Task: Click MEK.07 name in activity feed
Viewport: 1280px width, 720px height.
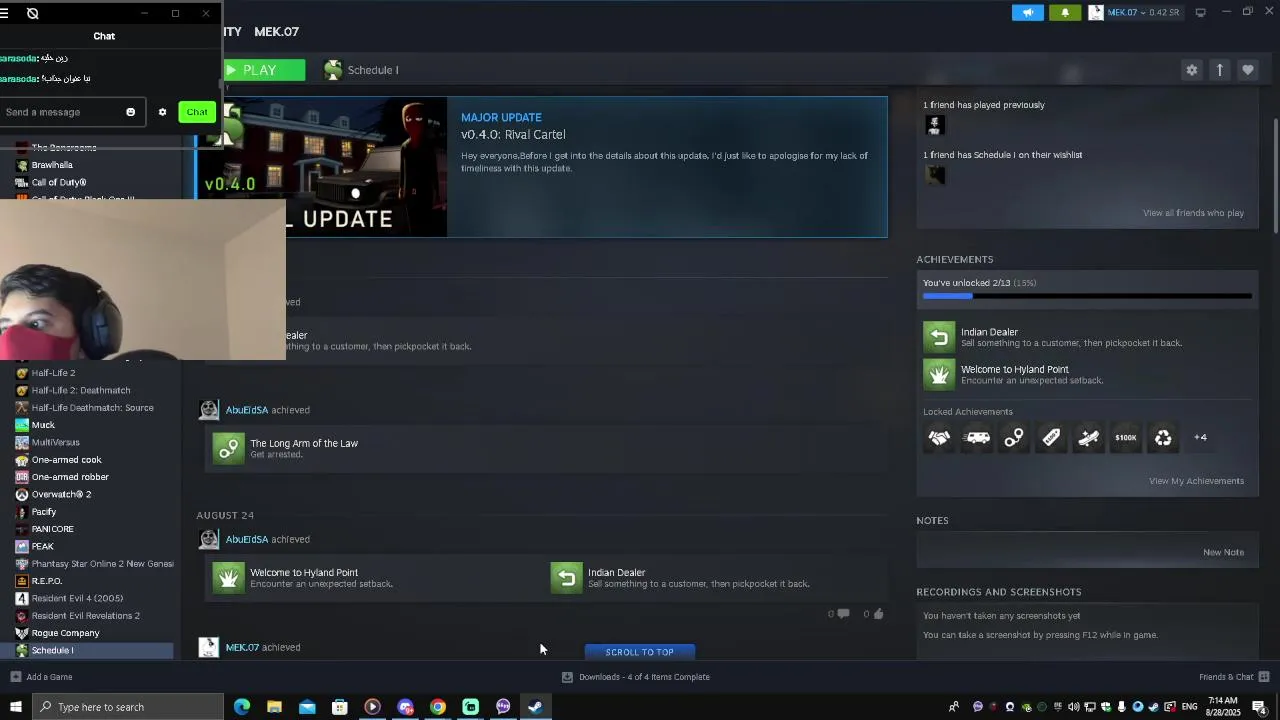Action: 242,647
